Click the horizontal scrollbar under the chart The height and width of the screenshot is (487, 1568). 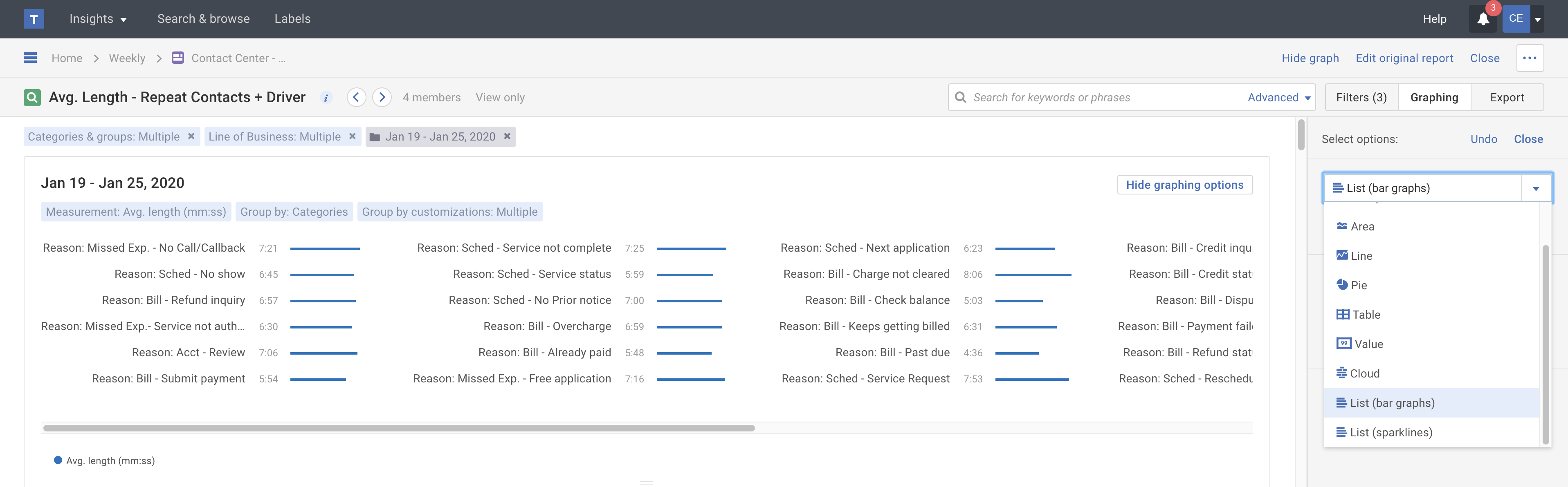pyautogui.click(x=399, y=428)
